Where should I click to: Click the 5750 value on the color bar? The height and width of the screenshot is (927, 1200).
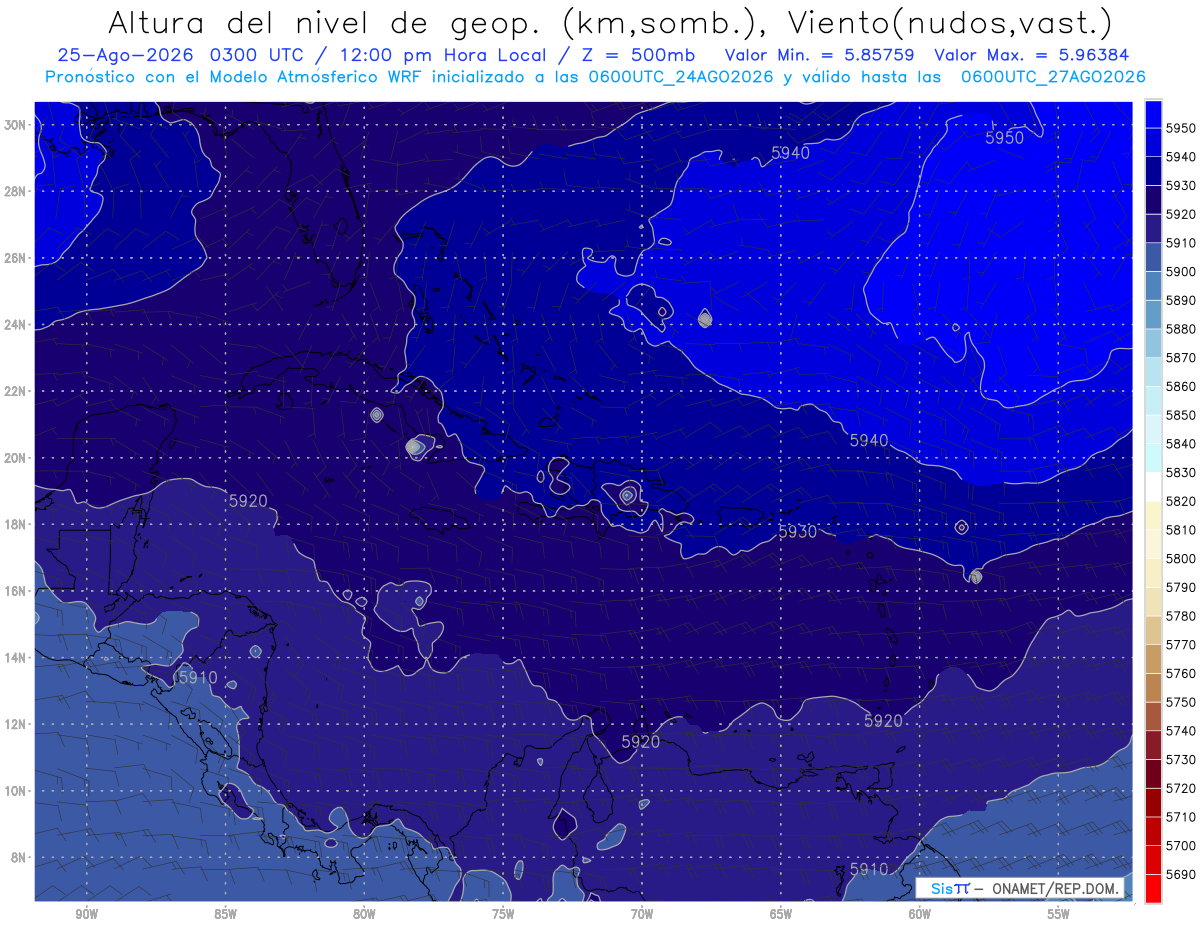[x=1181, y=702]
